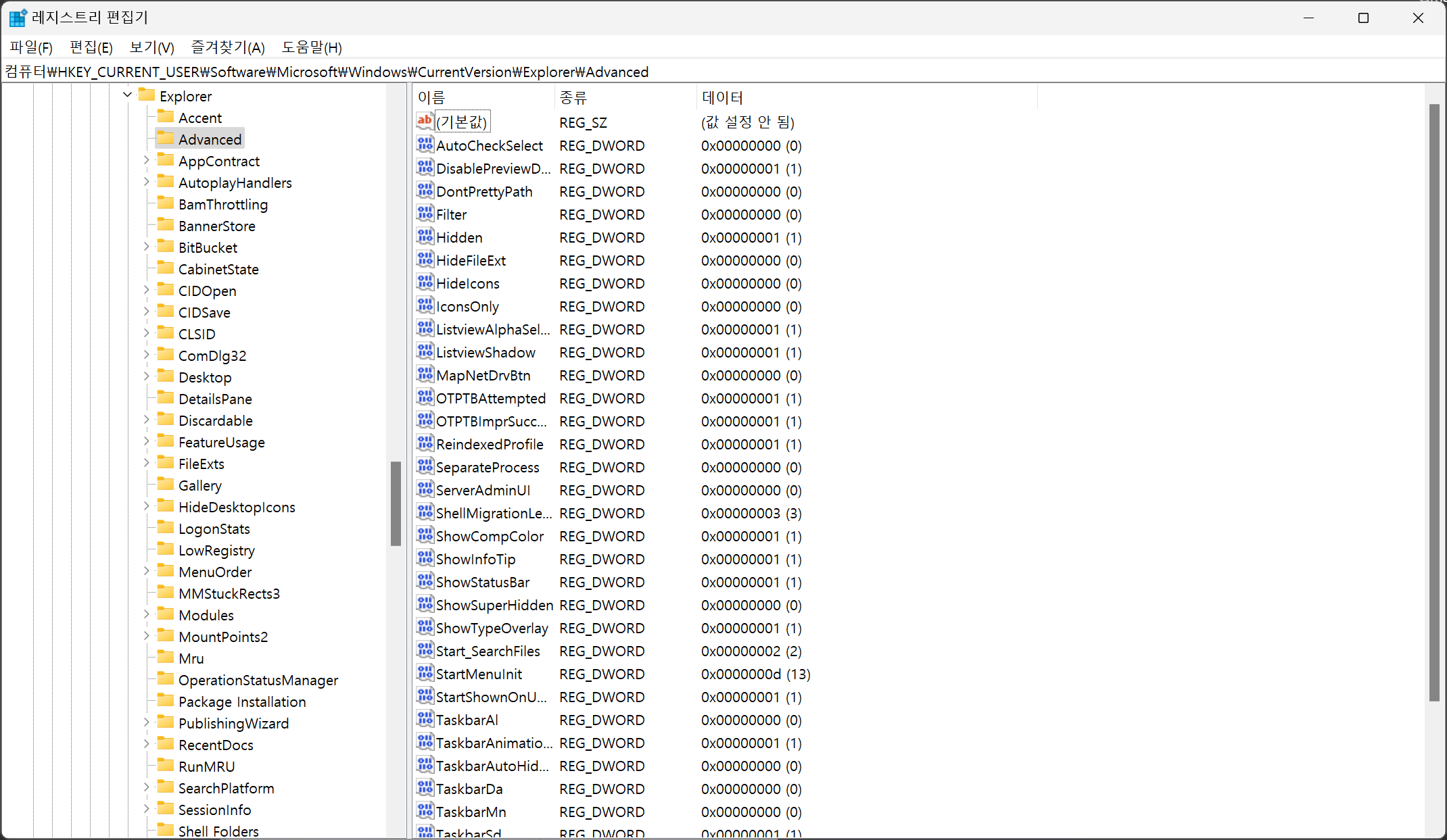Click the DWORD icon beside TaskbarAl
Screen dimensions: 1447x840
(x=425, y=720)
